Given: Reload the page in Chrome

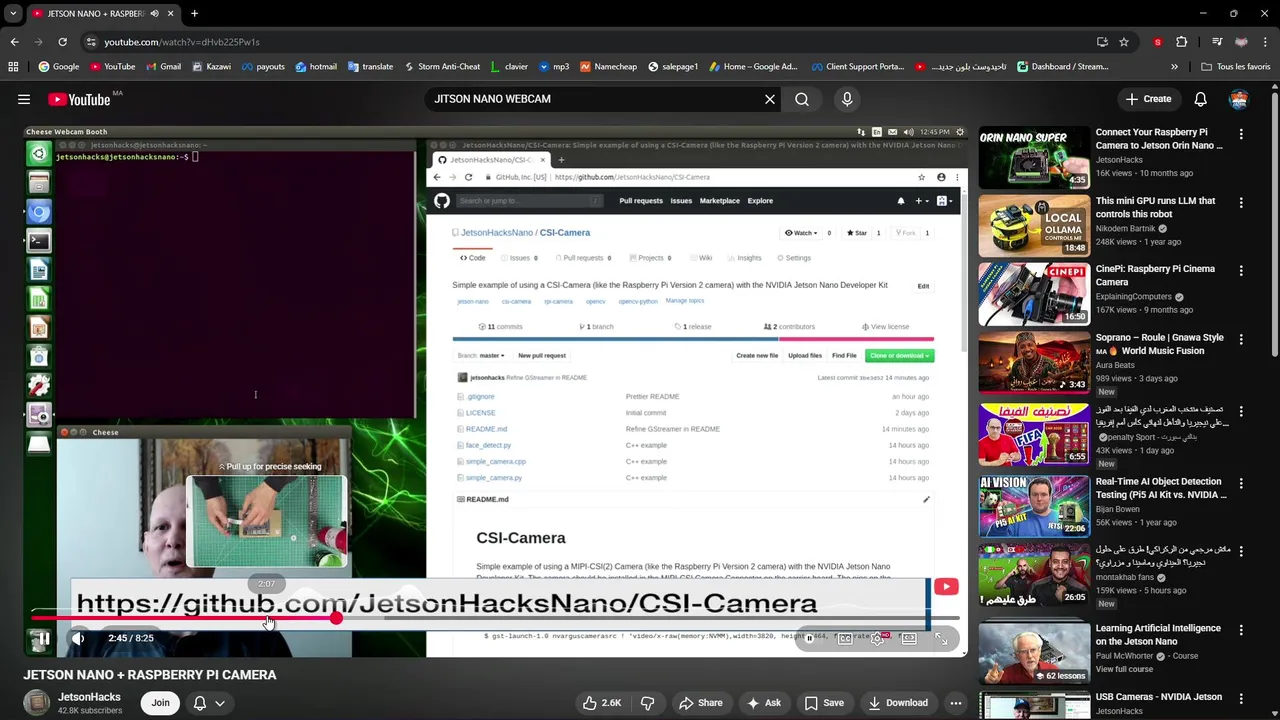Looking at the screenshot, I should (x=62, y=42).
